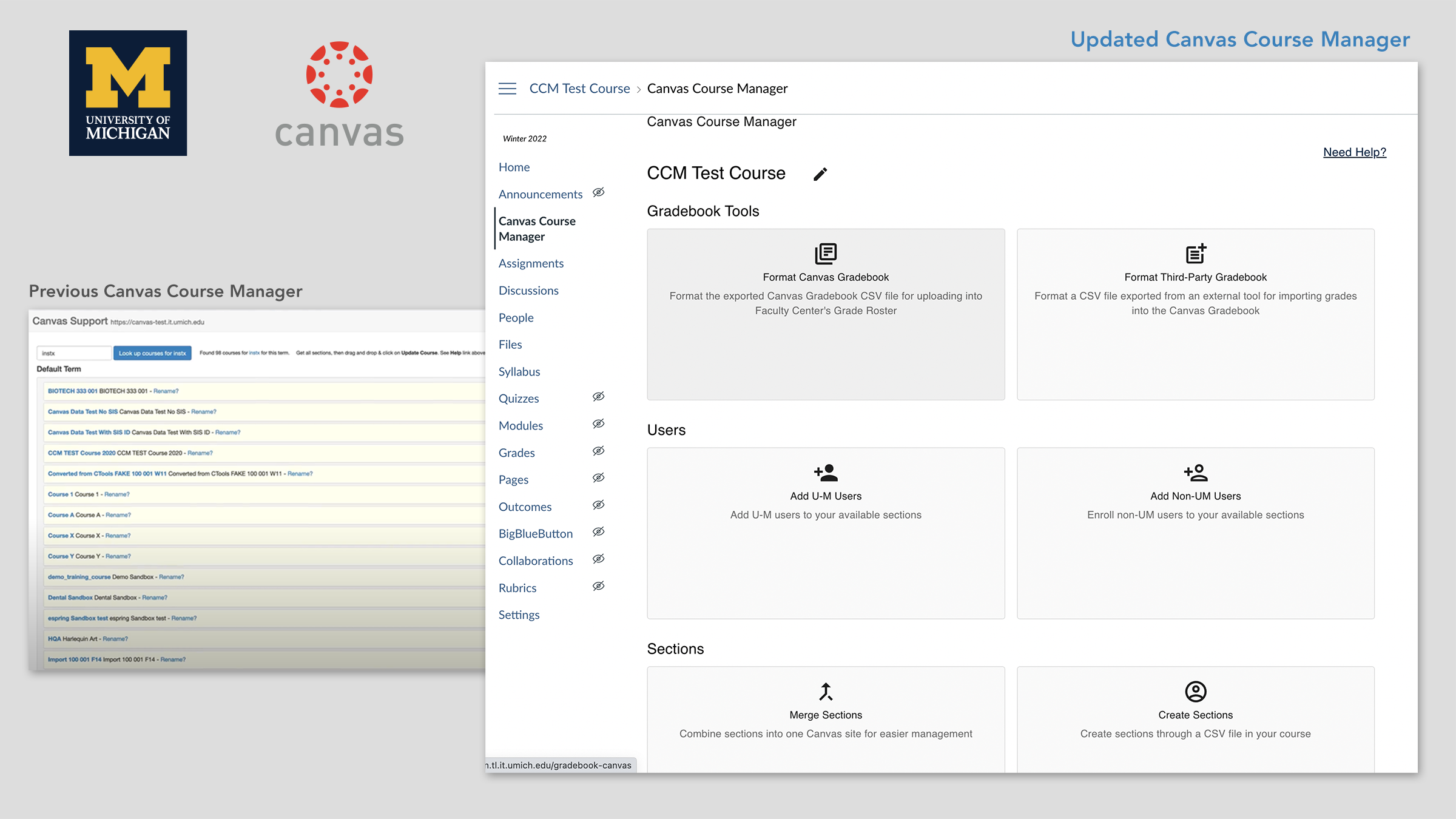Toggle visibility icon next to Grades
Screen dimensions: 1456x819
point(598,451)
